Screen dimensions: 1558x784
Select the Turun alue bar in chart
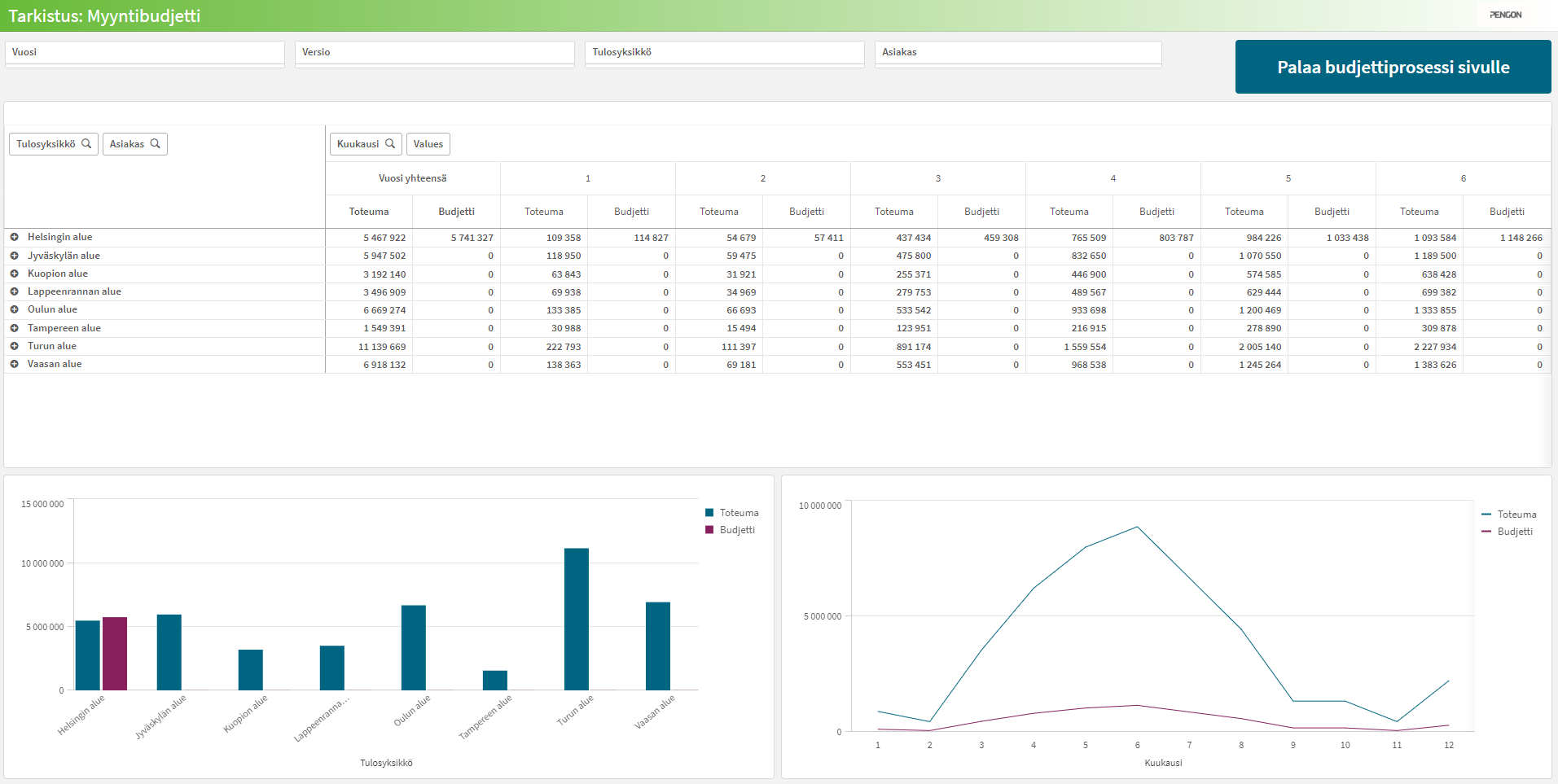click(576, 619)
